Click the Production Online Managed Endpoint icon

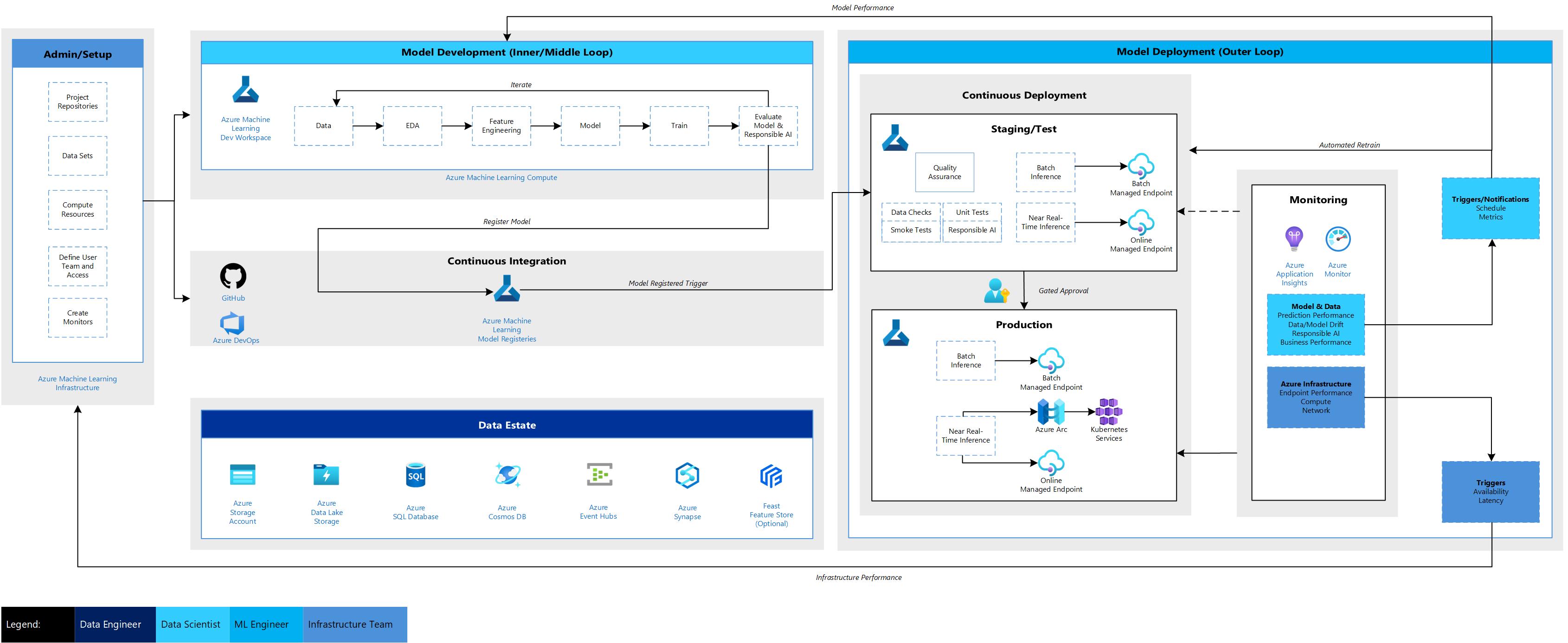(x=1051, y=463)
